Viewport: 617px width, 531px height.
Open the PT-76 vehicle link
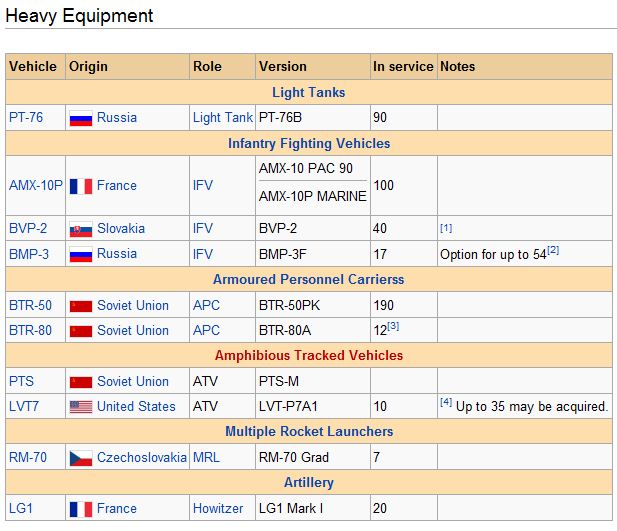(x=26, y=118)
